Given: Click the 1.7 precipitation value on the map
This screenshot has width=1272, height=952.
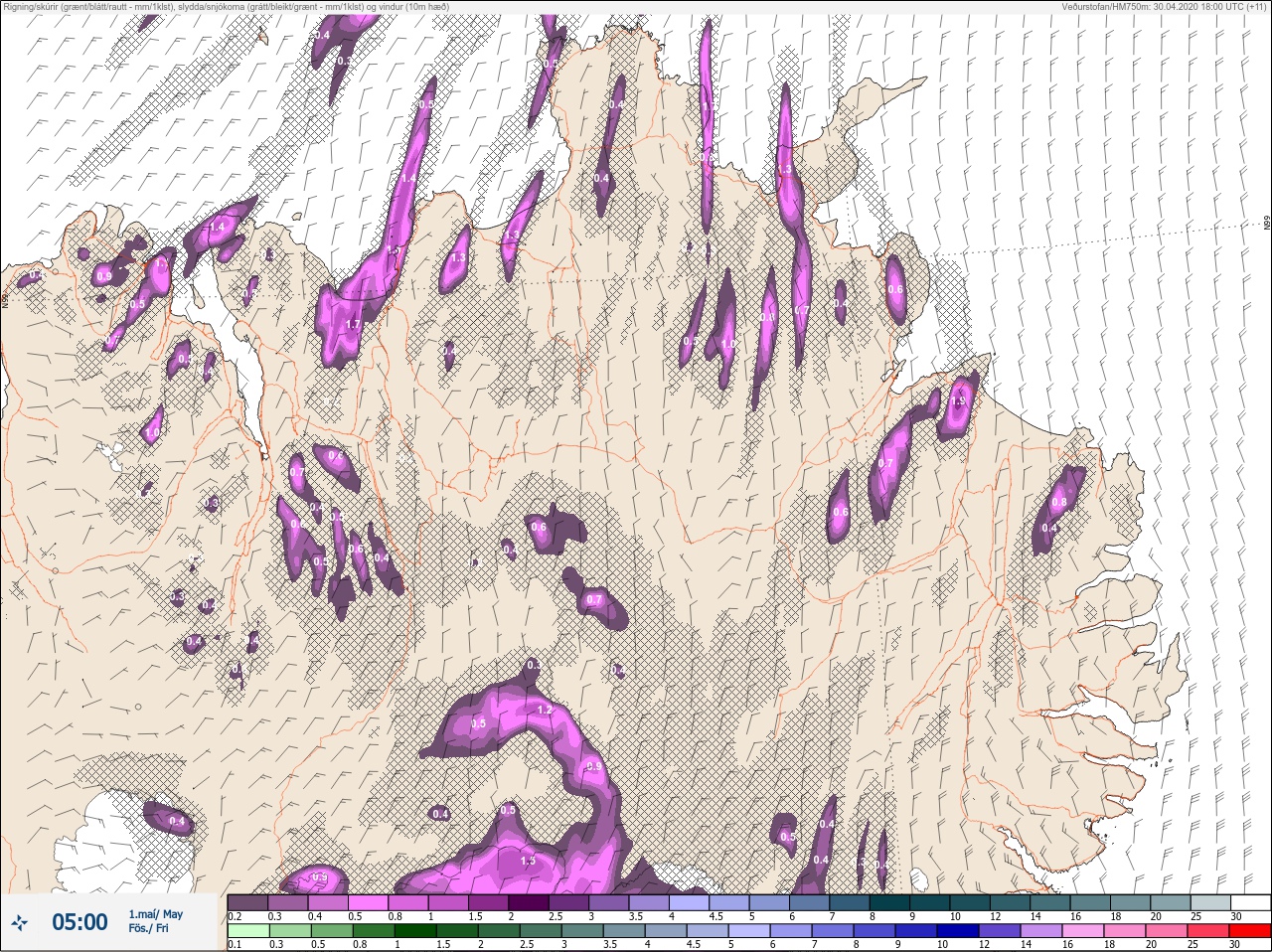Looking at the screenshot, I should (x=353, y=325).
